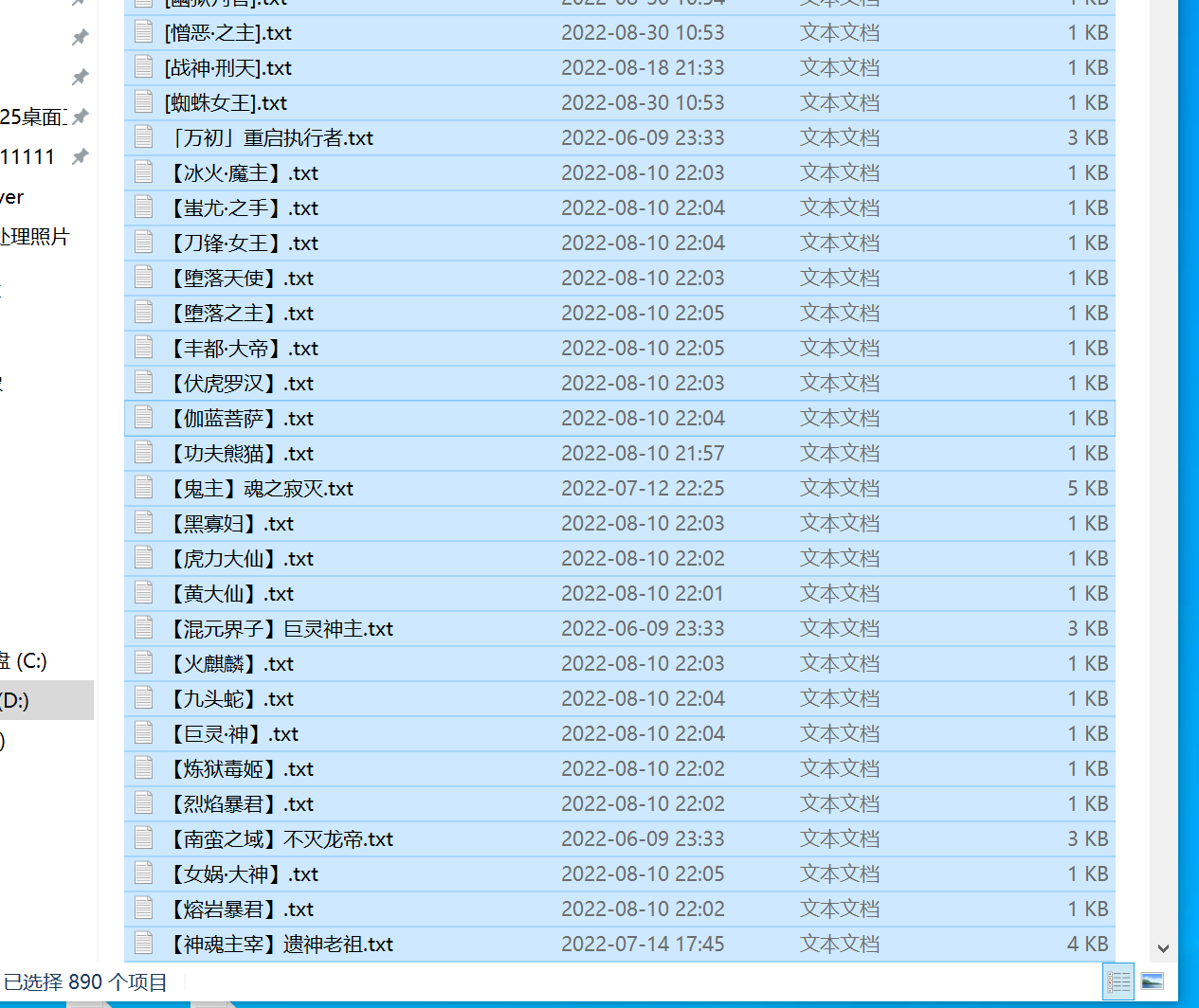Click file icon of [战神·刑天].txt
Image resolution: width=1199 pixels, height=1008 pixels.
click(x=144, y=67)
